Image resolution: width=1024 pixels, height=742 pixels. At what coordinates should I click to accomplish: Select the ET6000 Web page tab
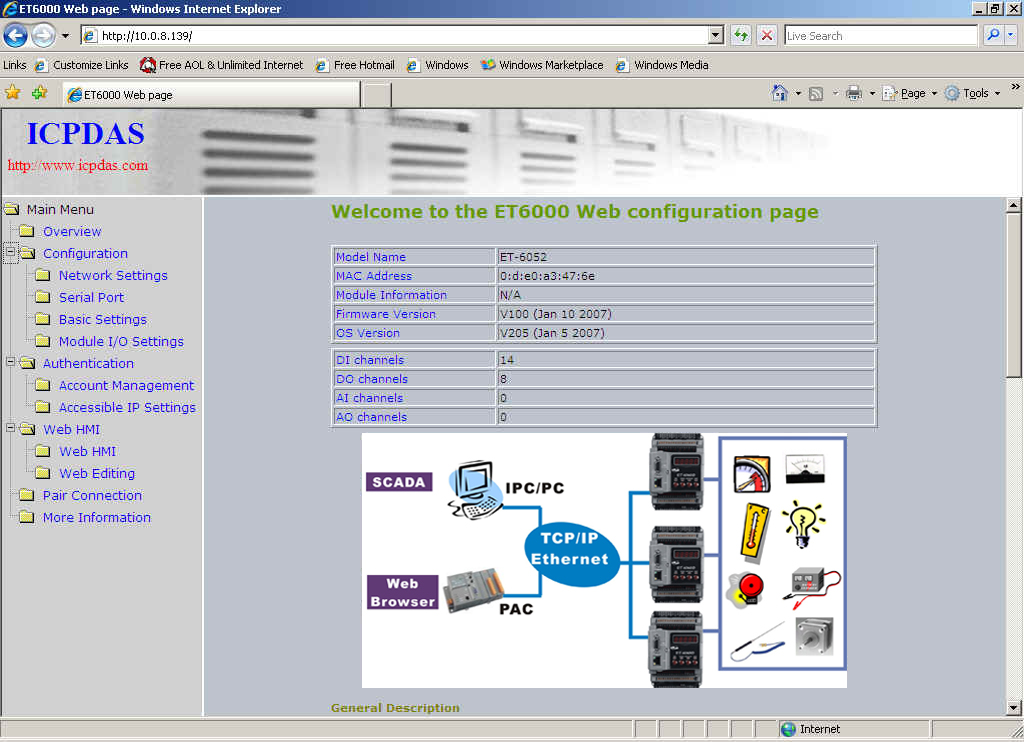point(211,95)
